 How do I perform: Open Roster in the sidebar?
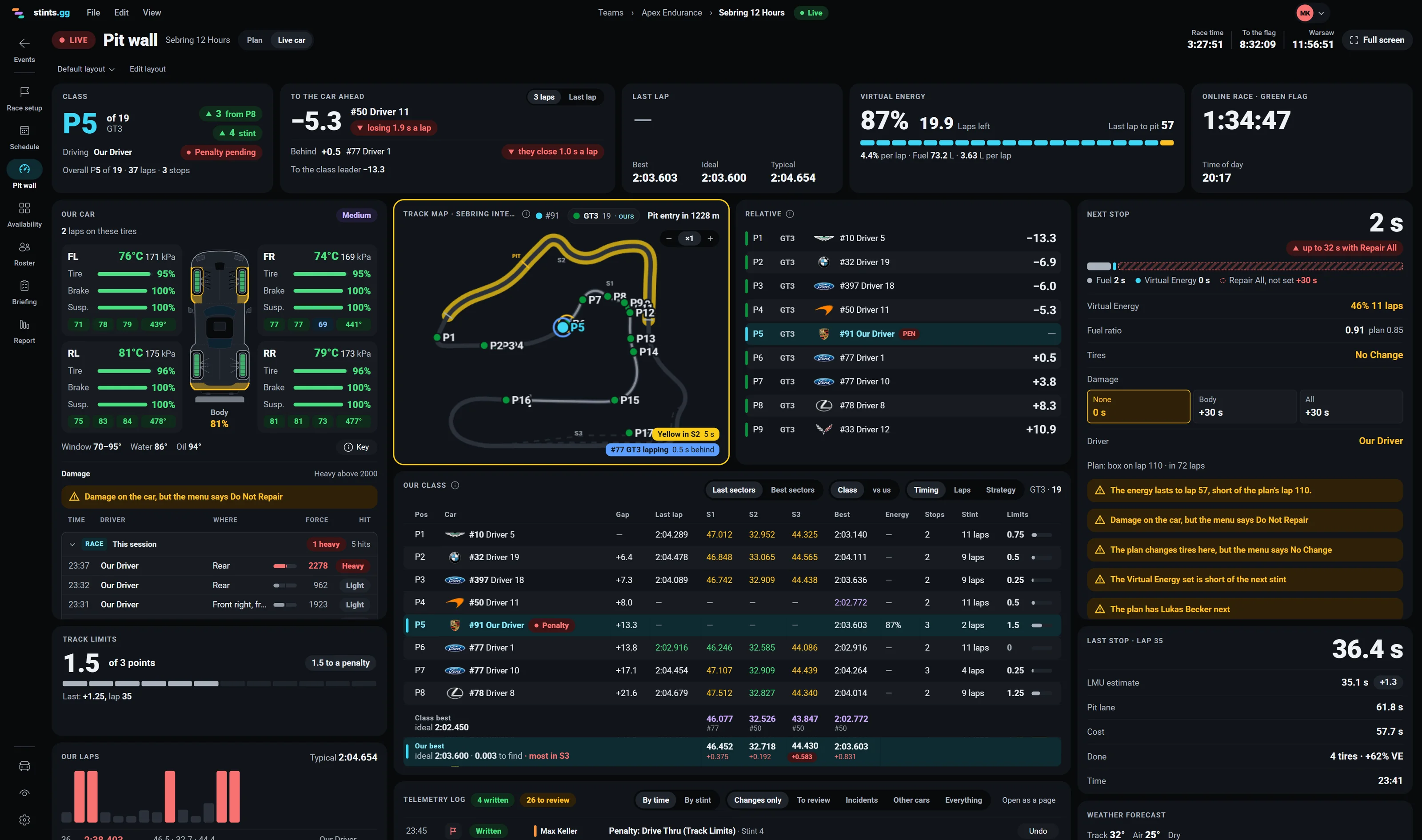coord(24,254)
